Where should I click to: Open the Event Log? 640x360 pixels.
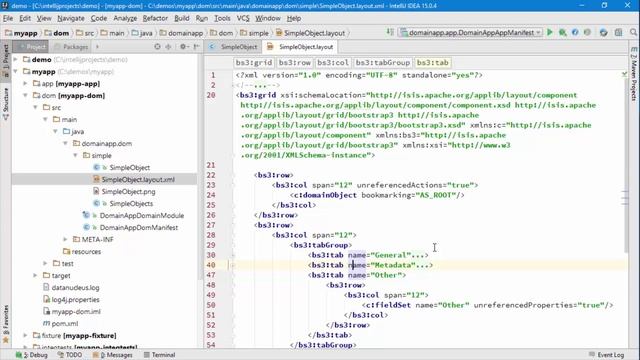pyautogui.click(x=607, y=355)
